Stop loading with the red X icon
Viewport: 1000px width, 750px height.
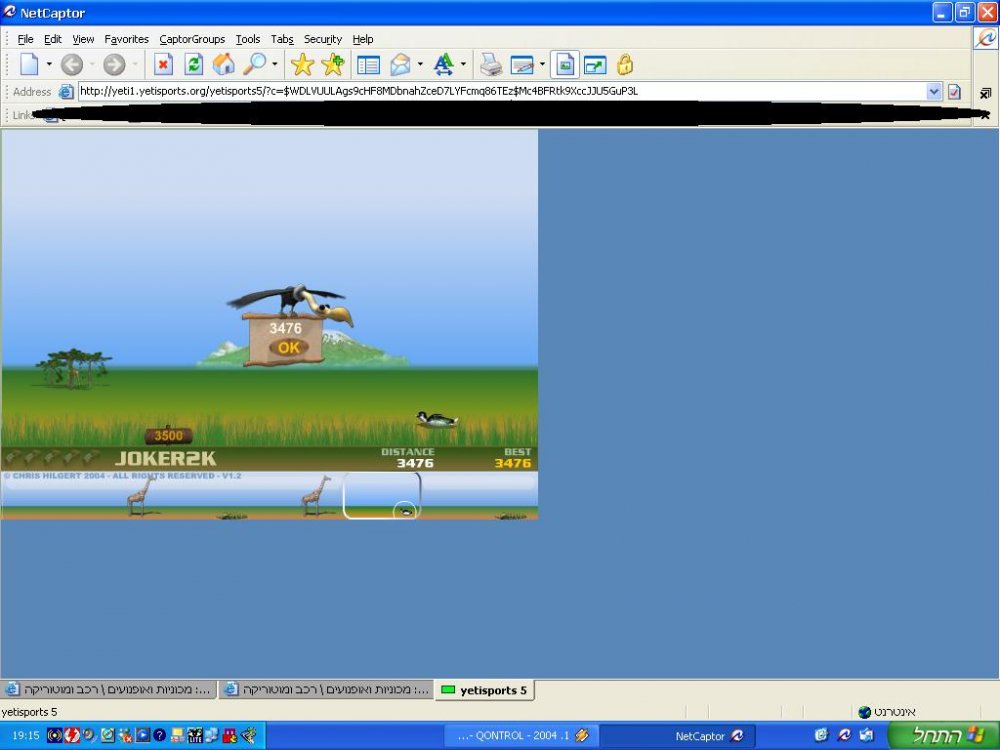[x=163, y=64]
